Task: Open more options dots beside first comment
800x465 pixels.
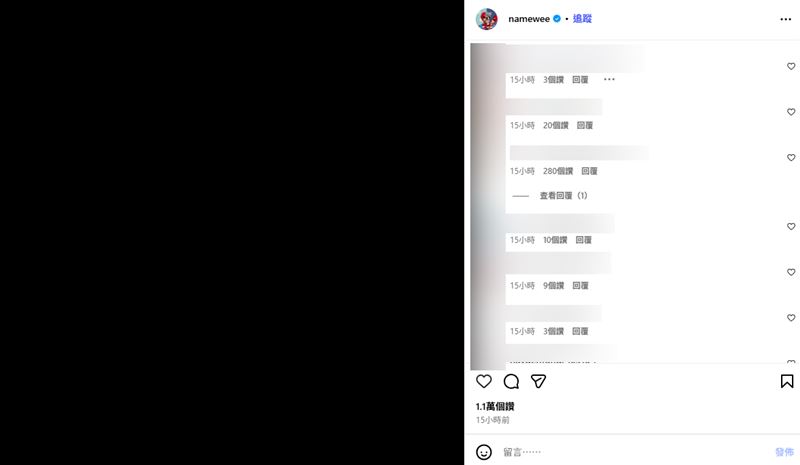Action: tap(609, 79)
